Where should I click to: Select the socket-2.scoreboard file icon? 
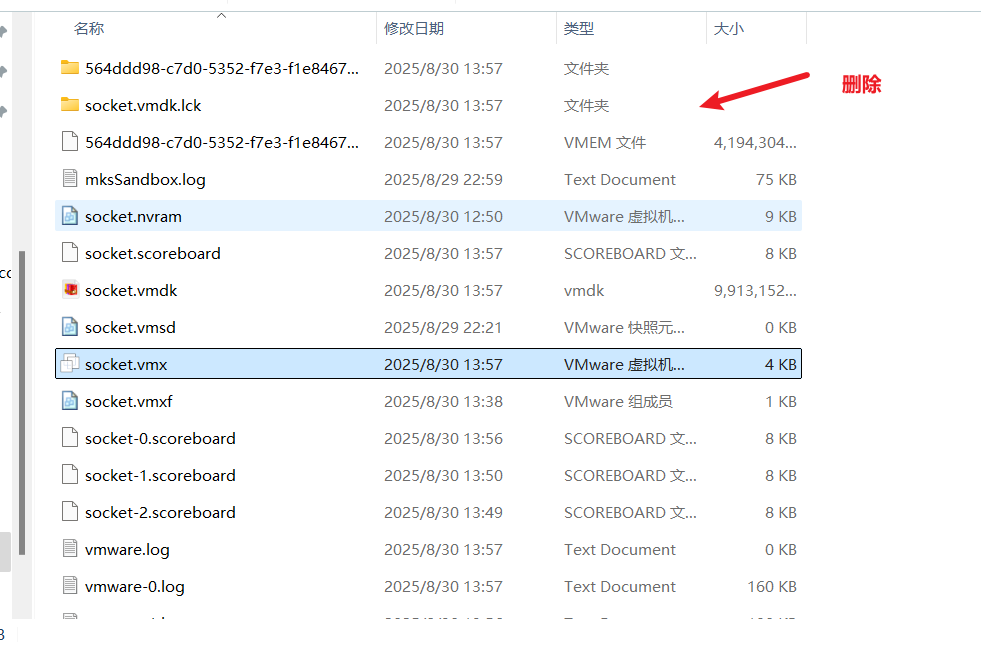point(69,512)
